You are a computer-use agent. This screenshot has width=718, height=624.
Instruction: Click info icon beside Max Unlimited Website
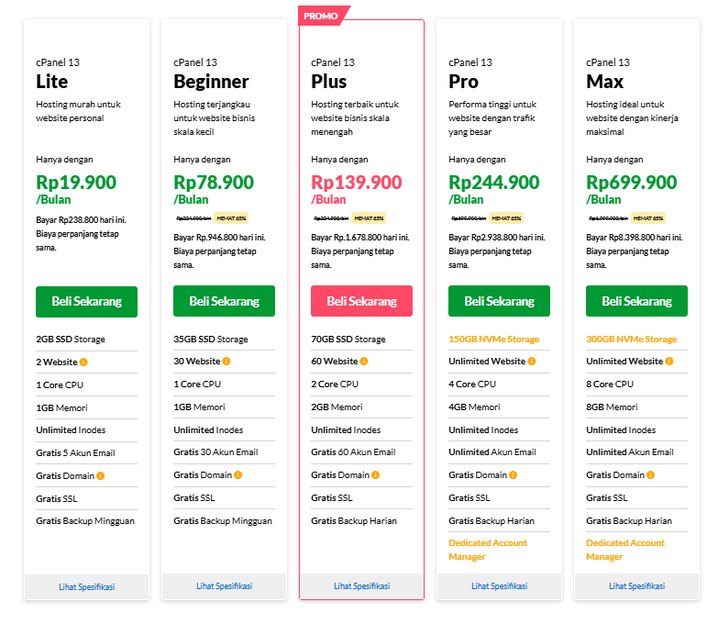669,361
